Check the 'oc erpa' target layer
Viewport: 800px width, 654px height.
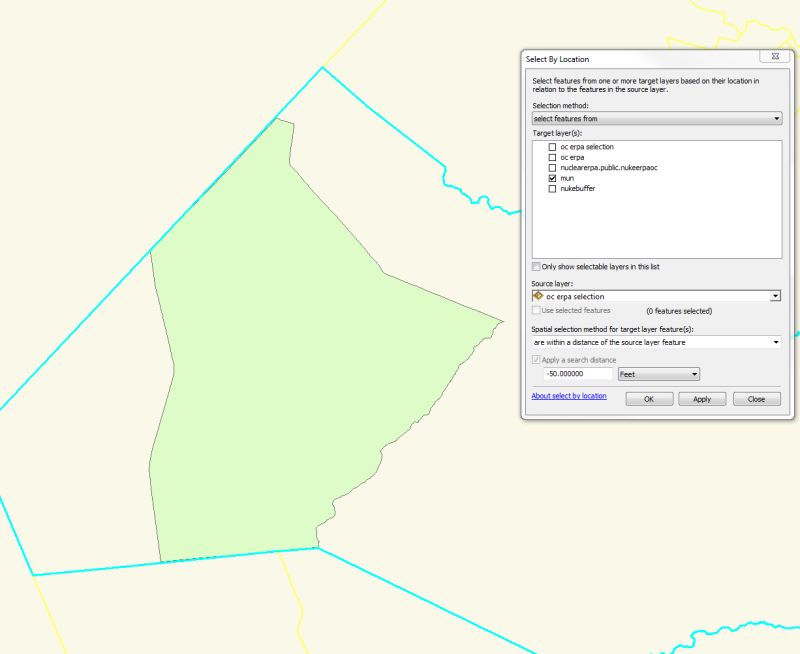552,158
